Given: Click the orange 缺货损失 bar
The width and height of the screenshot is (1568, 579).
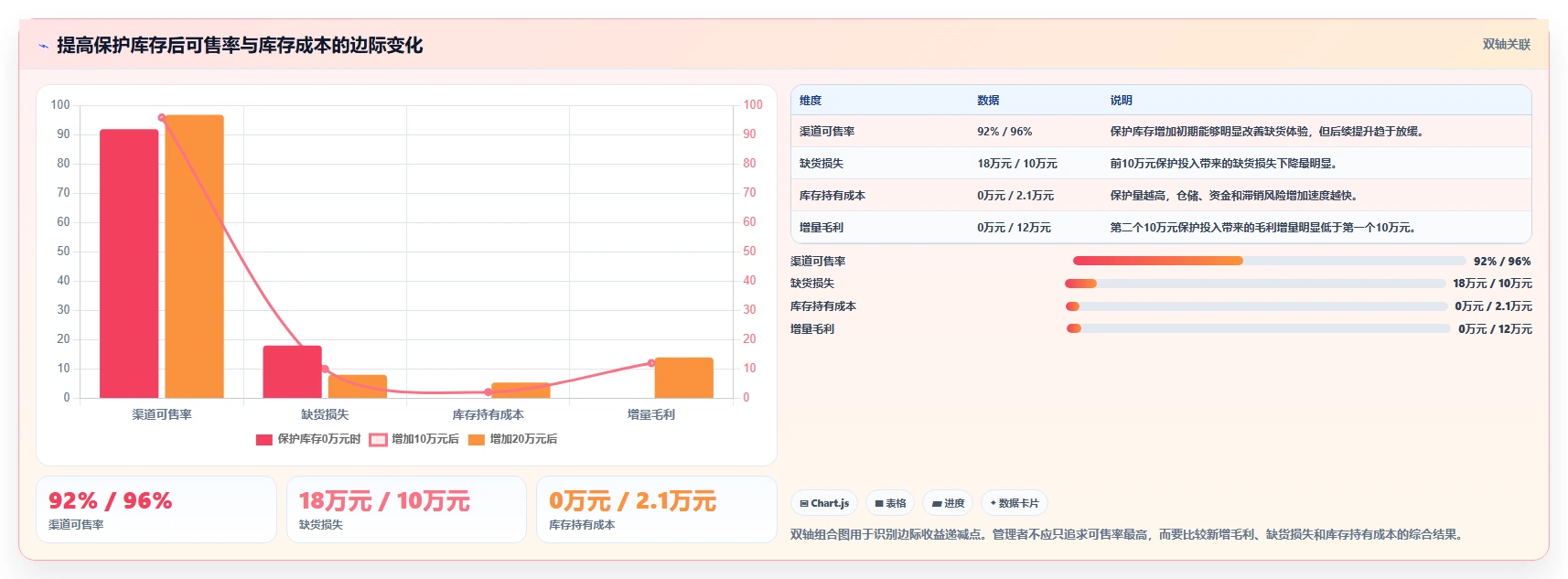Looking at the screenshot, I should [x=358, y=386].
